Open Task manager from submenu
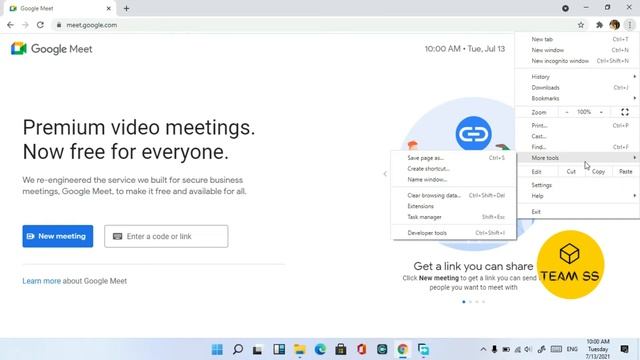 tap(453, 217)
